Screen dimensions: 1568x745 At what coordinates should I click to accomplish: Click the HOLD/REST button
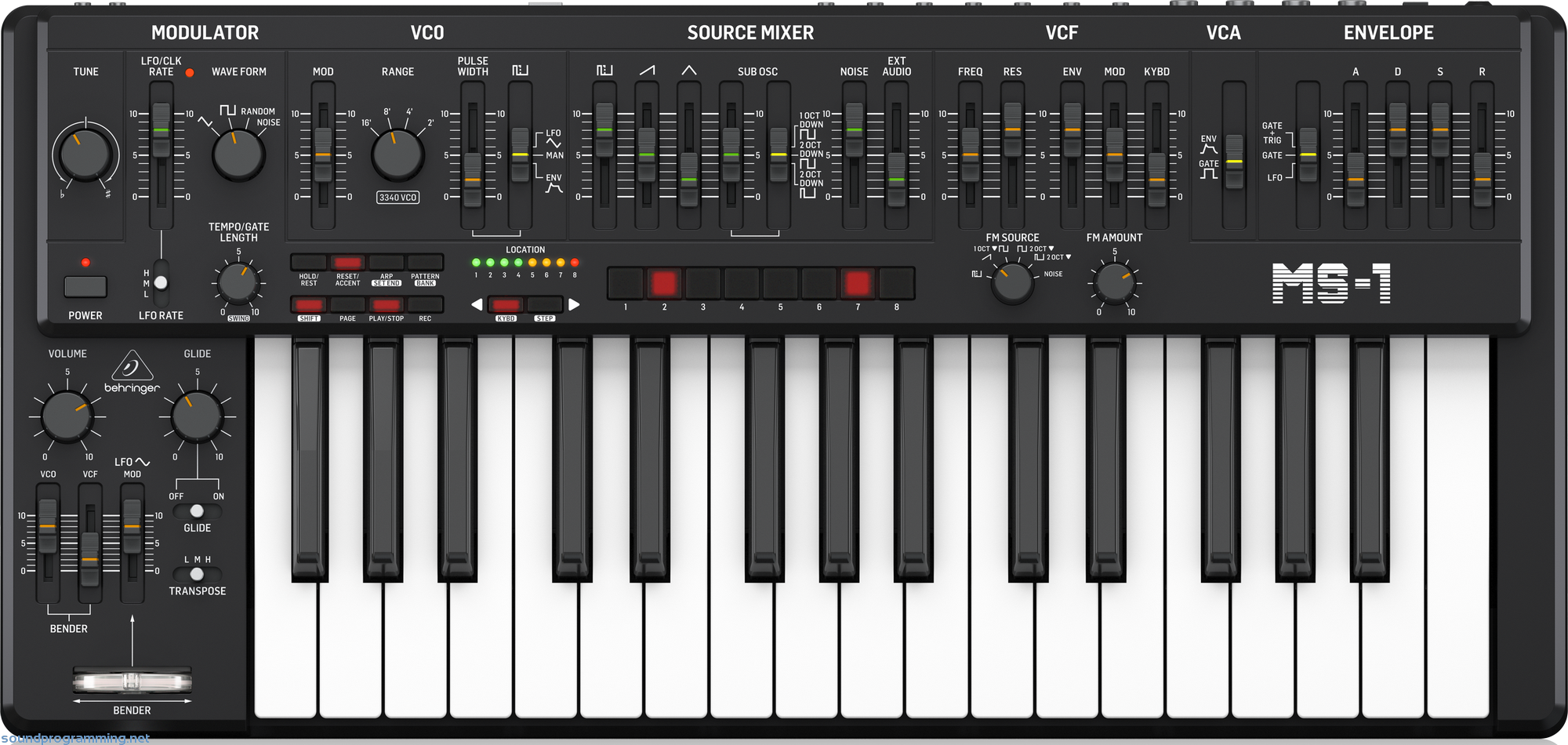point(309,263)
